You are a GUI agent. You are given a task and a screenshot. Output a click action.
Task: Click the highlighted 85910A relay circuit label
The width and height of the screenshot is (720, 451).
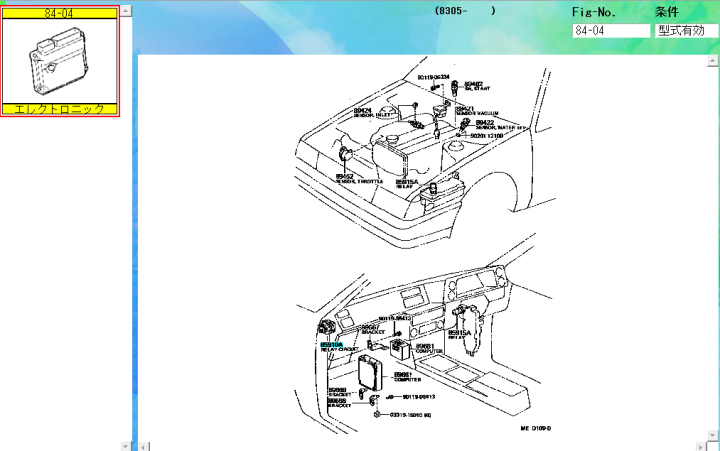click(331, 343)
